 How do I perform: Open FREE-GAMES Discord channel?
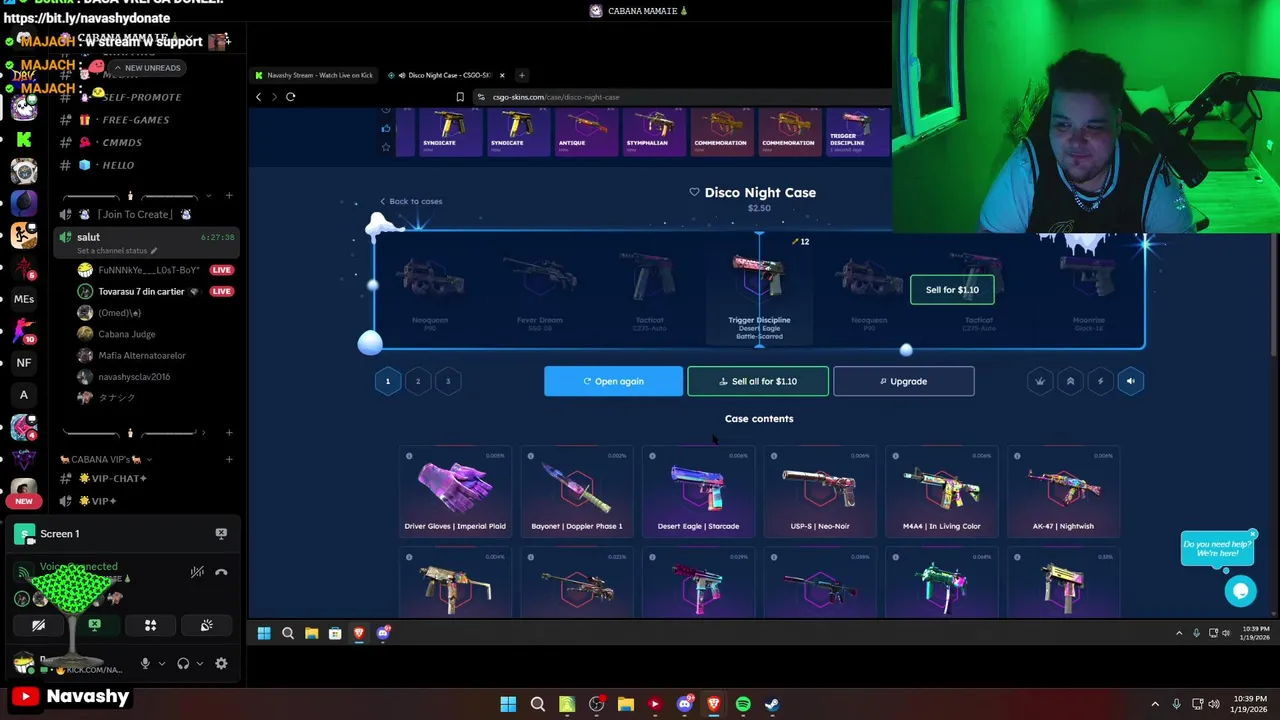click(136, 120)
